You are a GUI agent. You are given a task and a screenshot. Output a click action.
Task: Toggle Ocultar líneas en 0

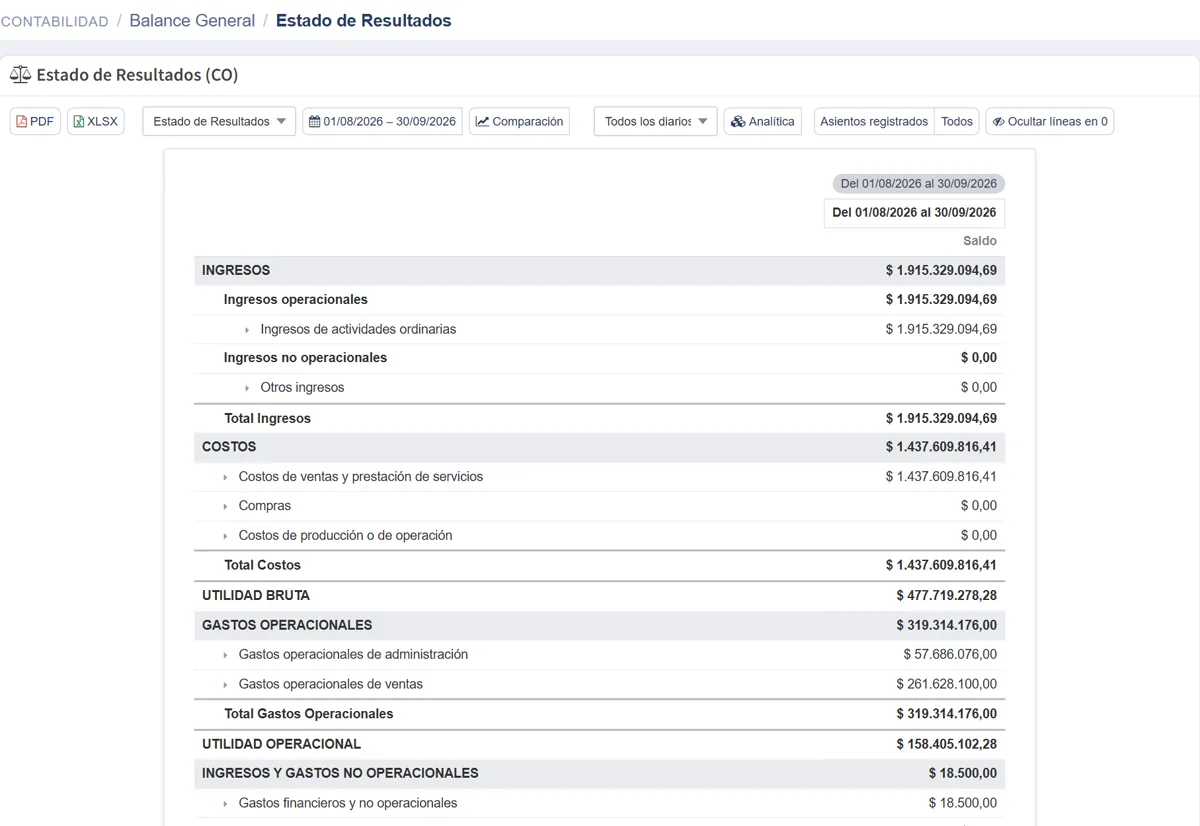click(x=1050, y=121)
